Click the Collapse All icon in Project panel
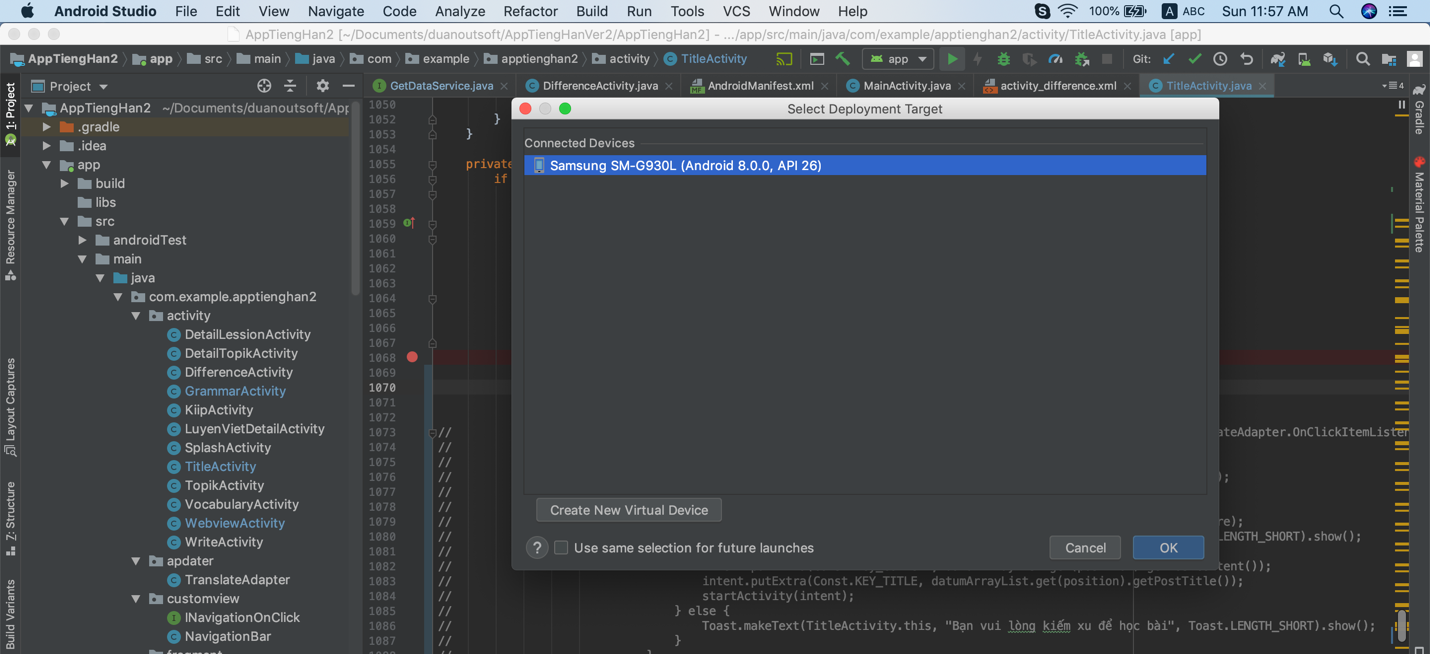 [x=290, y=86]
